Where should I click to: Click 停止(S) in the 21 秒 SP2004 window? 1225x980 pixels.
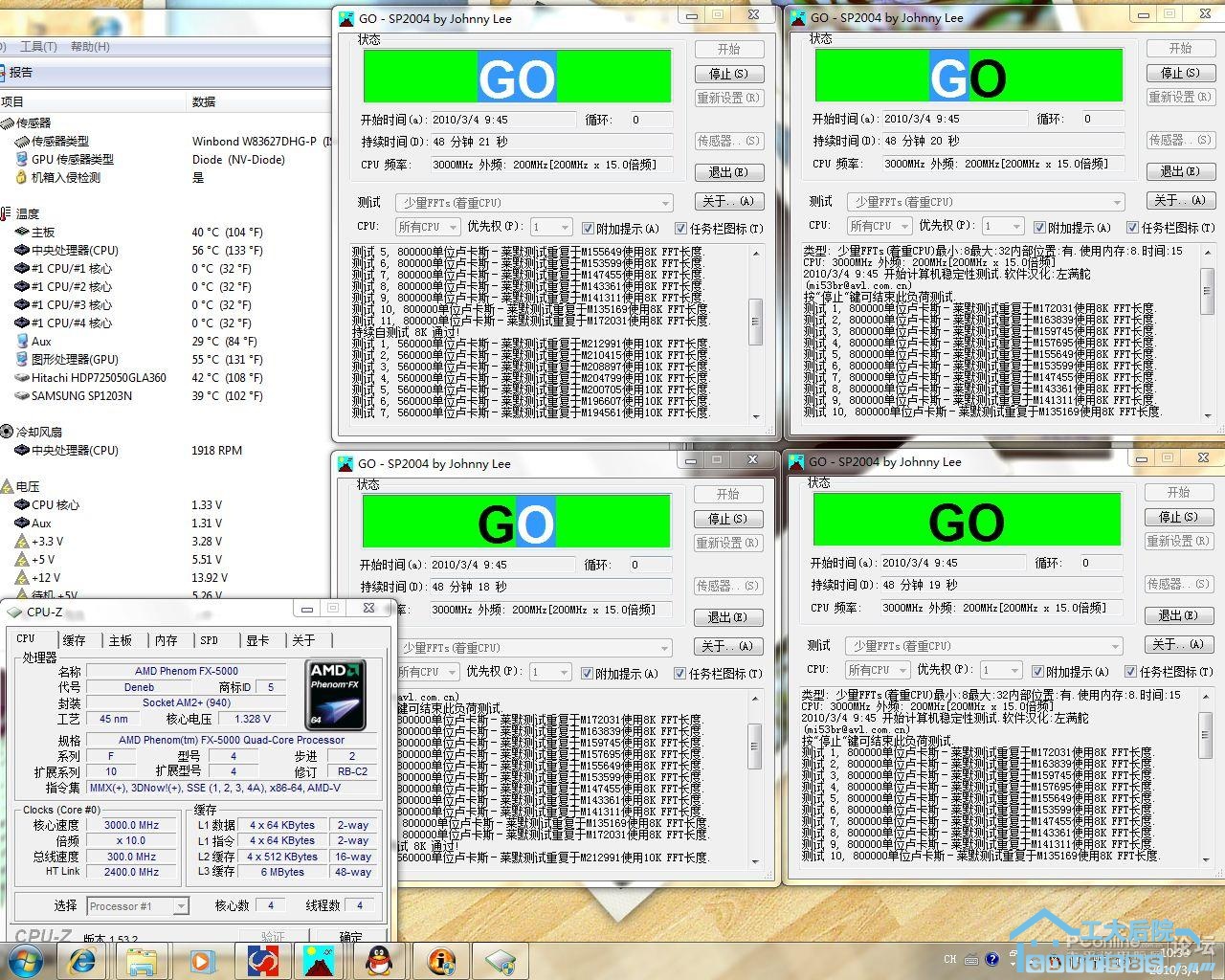(729, 74)
